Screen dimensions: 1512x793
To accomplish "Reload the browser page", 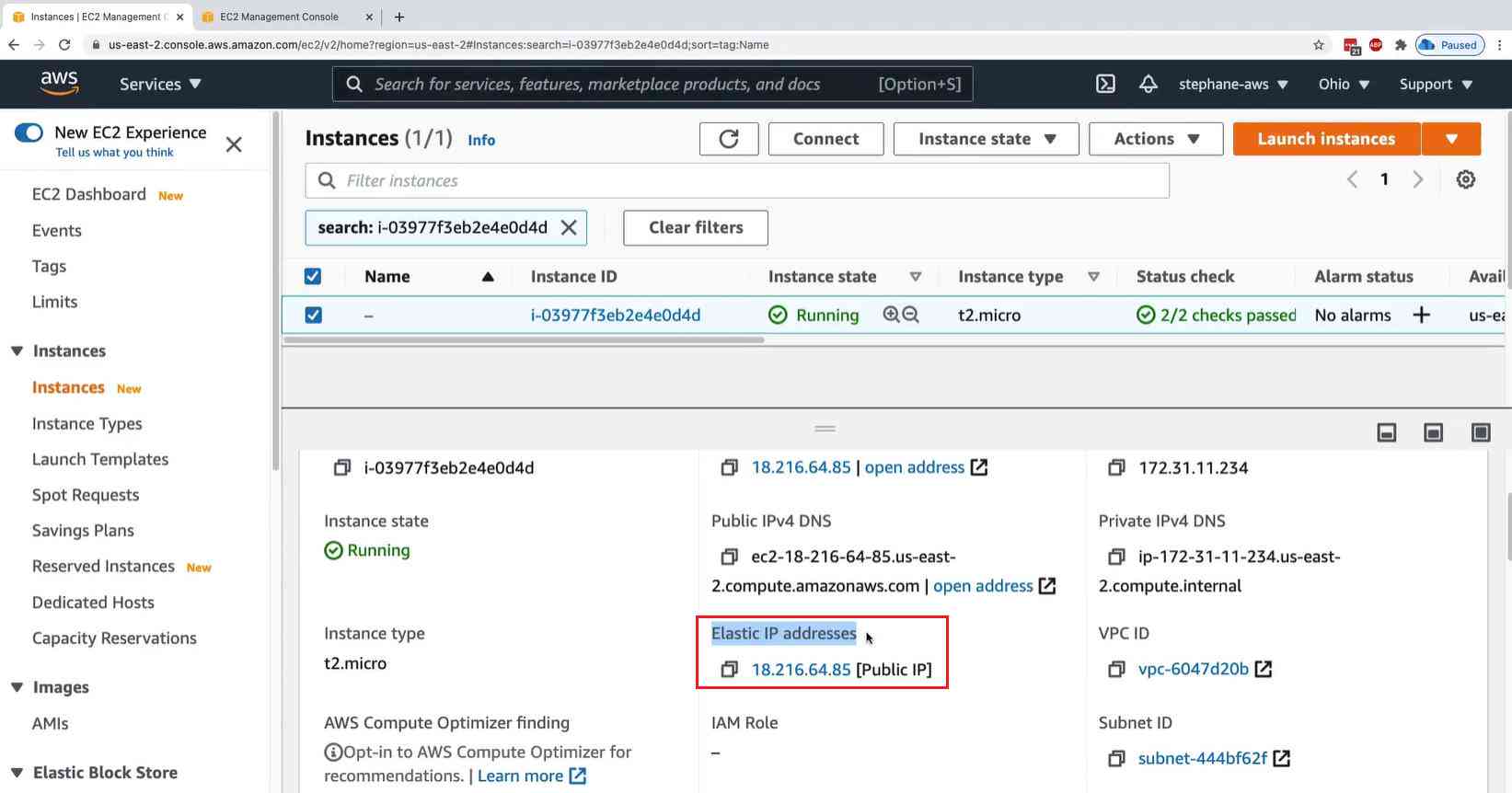I will click(64, 44).
